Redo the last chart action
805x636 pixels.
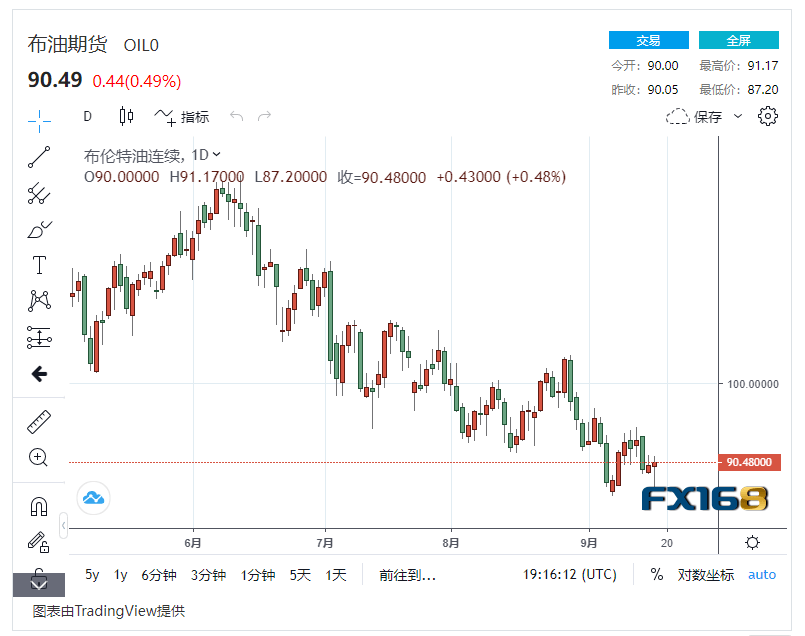(x=264, y=117)
